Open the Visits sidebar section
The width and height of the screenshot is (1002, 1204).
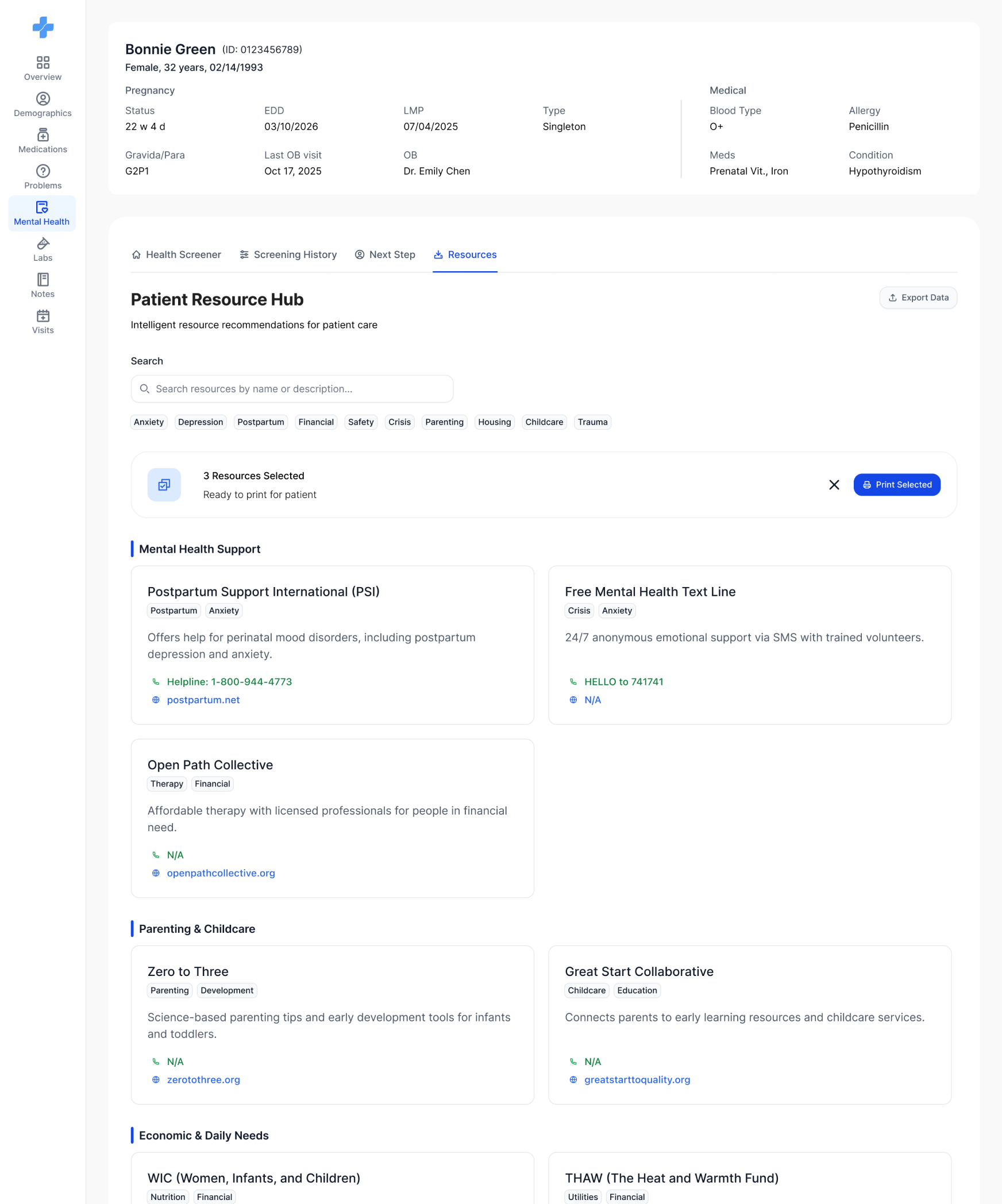coord(43,322)
